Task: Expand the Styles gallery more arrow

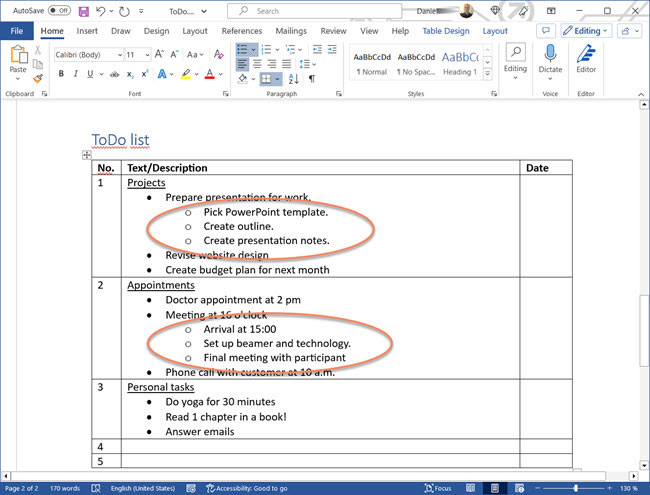Action: [488, 73]
